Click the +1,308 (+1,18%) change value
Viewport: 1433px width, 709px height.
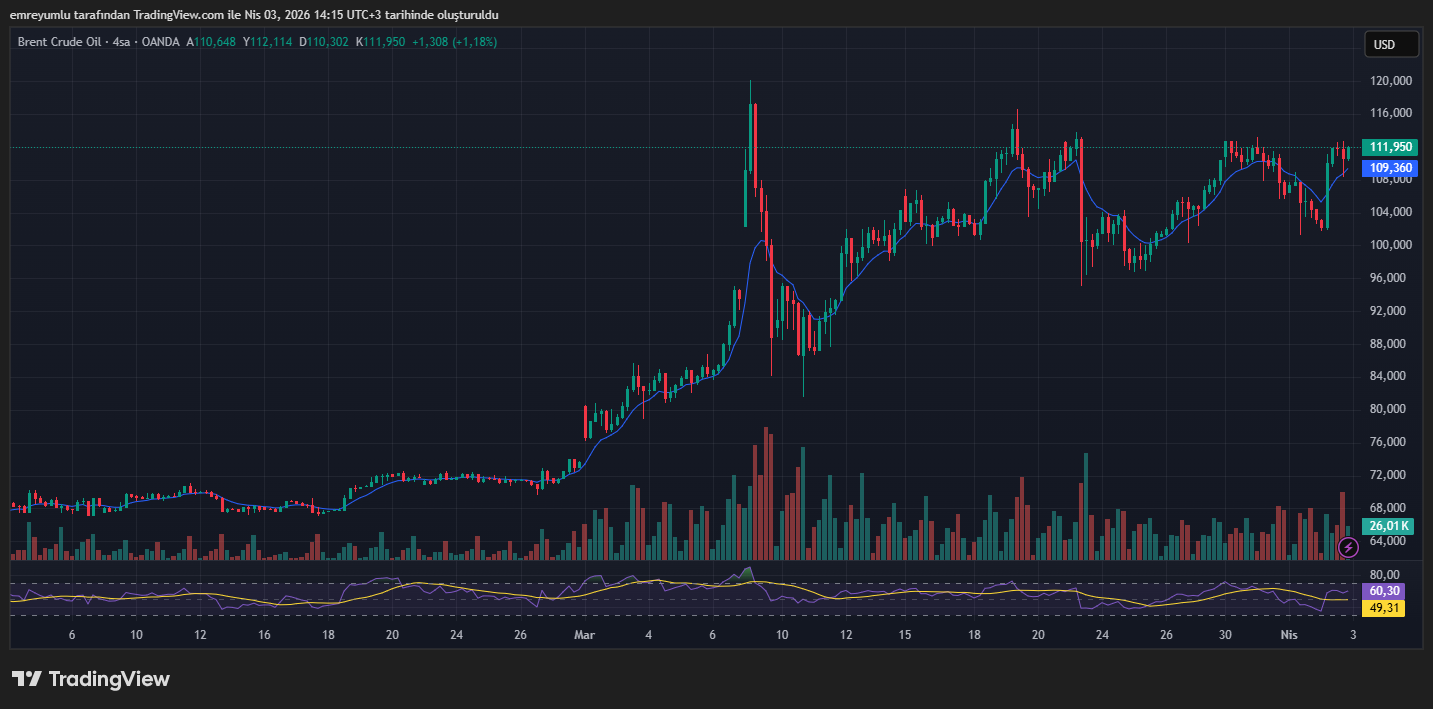click(454, 42)
